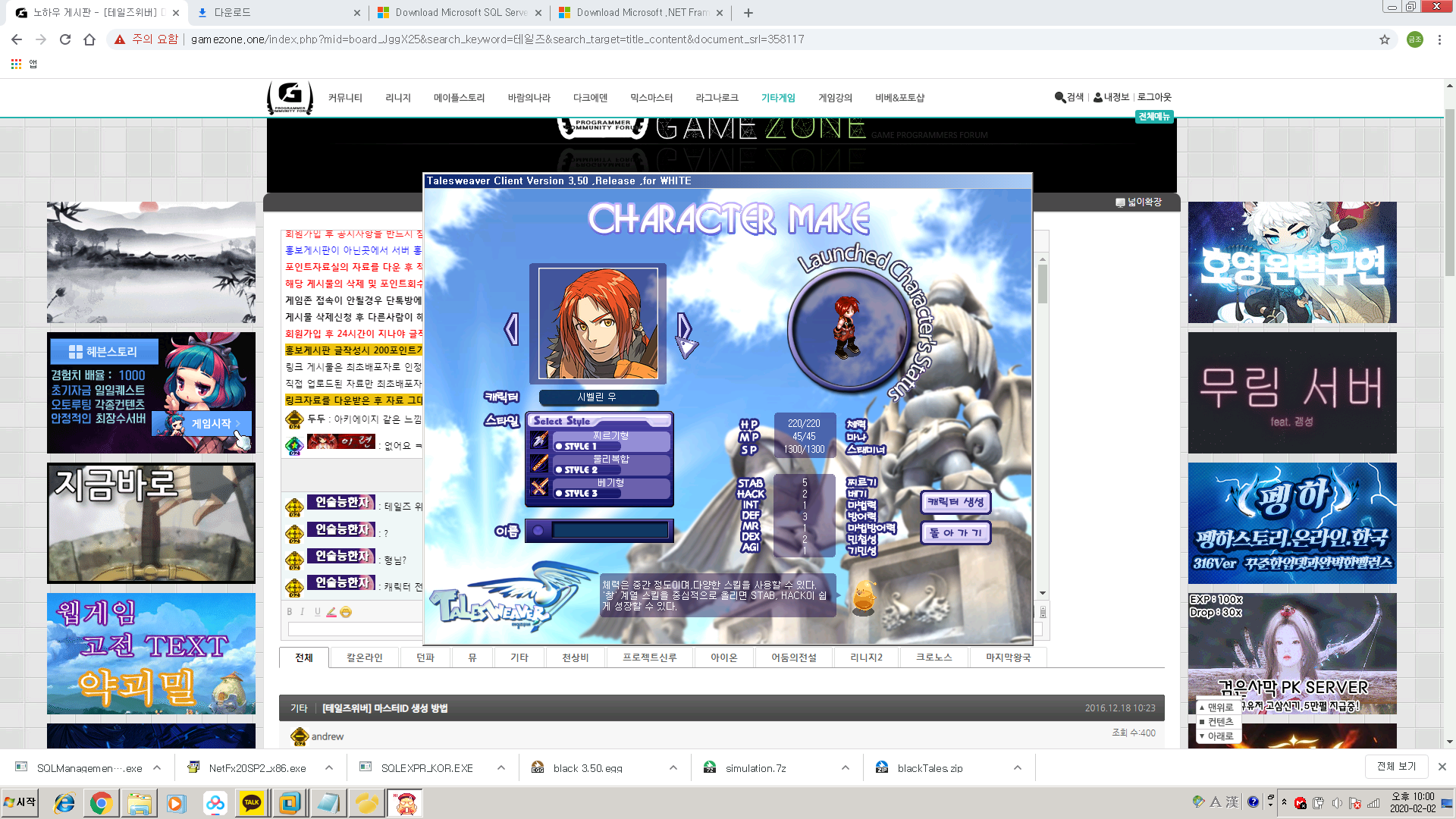Focus the character name input field
The width and height of the screenshot is (1456, 819).
coord(609,531)
